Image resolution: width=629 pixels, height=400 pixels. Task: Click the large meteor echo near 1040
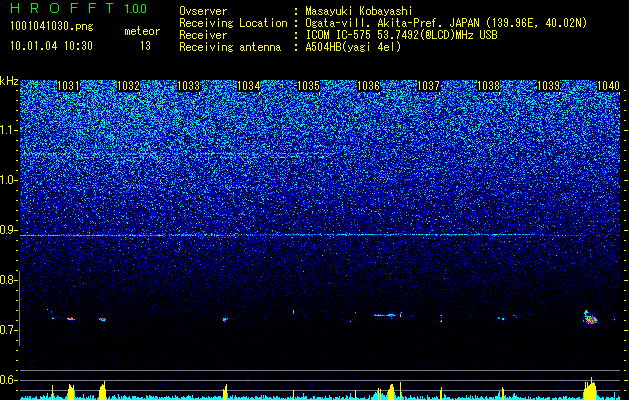point(590,317)
